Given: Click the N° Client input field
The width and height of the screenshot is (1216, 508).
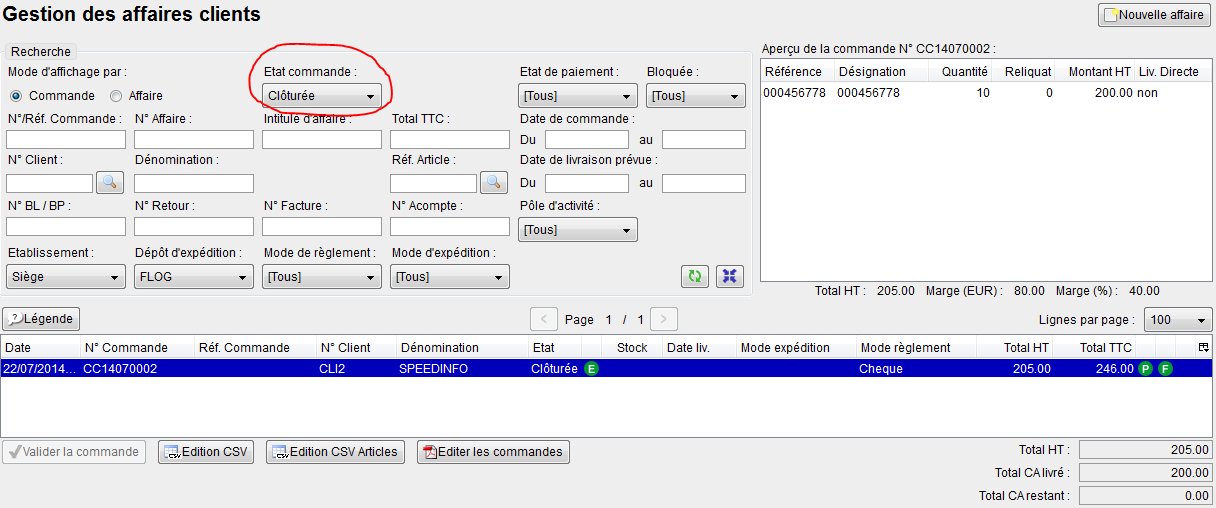Looking at the screenshot, I should [50, 183].
